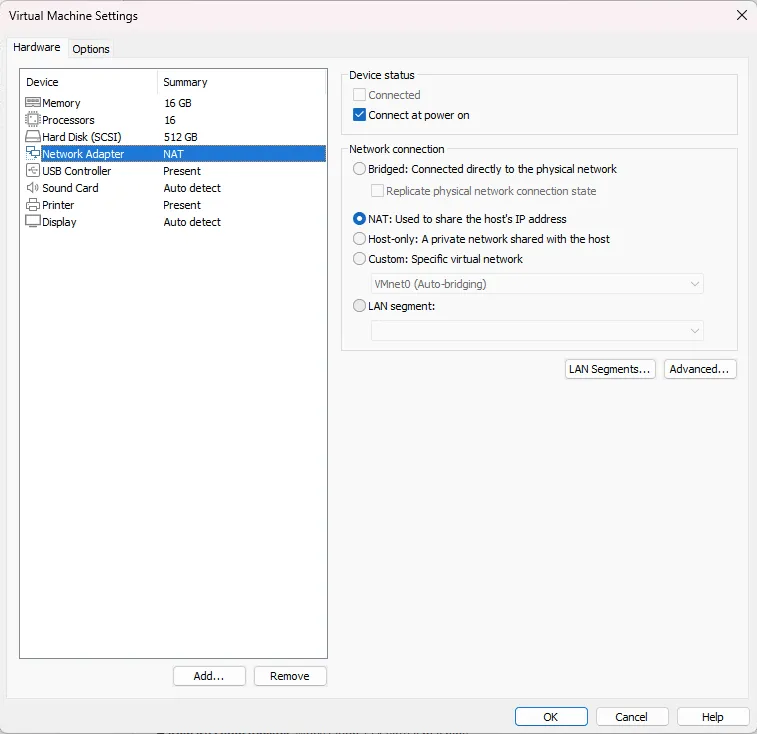Select Custom: Specific virtual network option
This screenshot has height=734, width=757.
[360, 259]
